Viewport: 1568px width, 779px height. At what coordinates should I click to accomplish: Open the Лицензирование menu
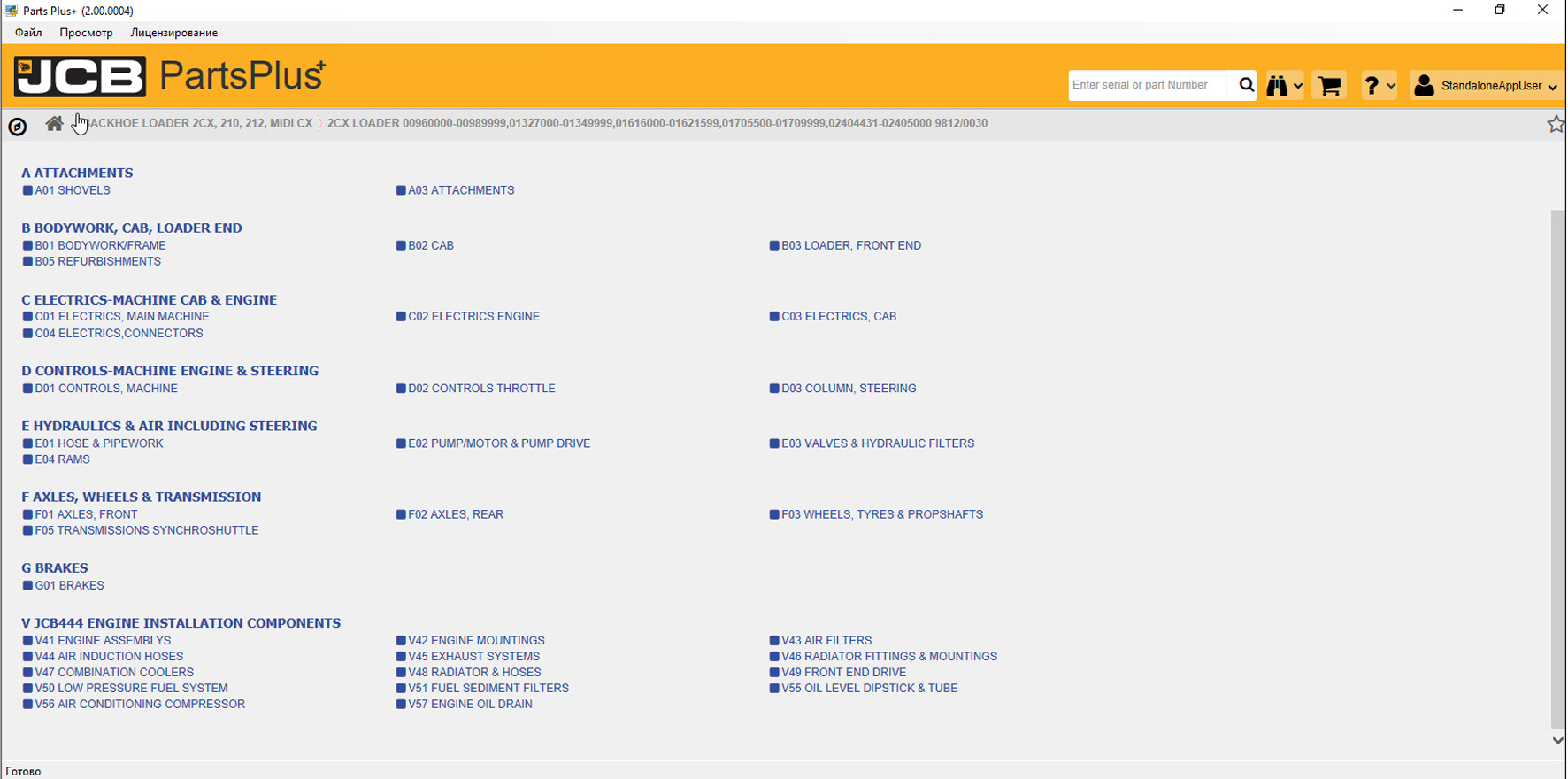(x=173, y=33)
